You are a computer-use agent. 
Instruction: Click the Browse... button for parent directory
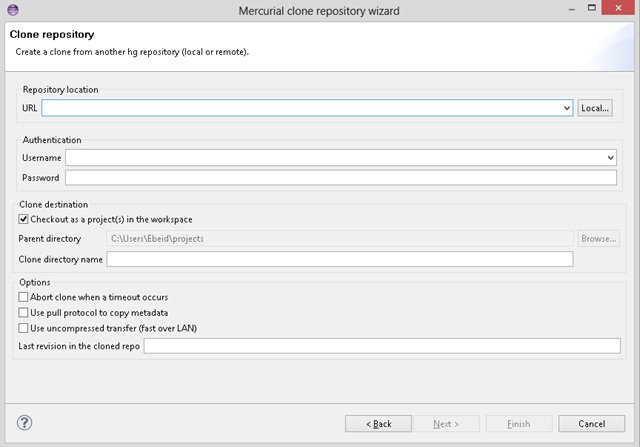(598, 238)
